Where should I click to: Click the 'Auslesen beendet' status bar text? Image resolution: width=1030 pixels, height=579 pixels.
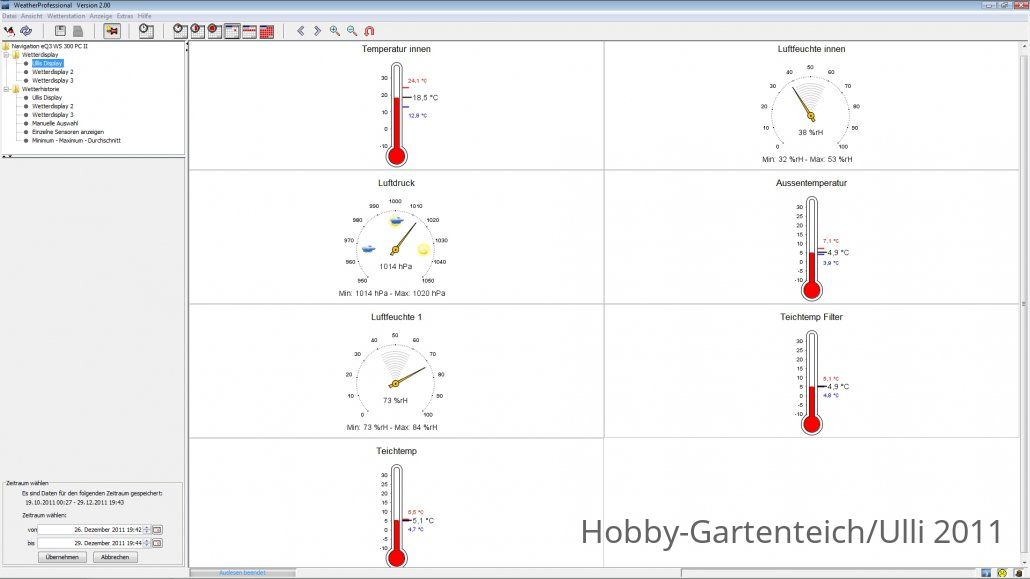[242, 573]
